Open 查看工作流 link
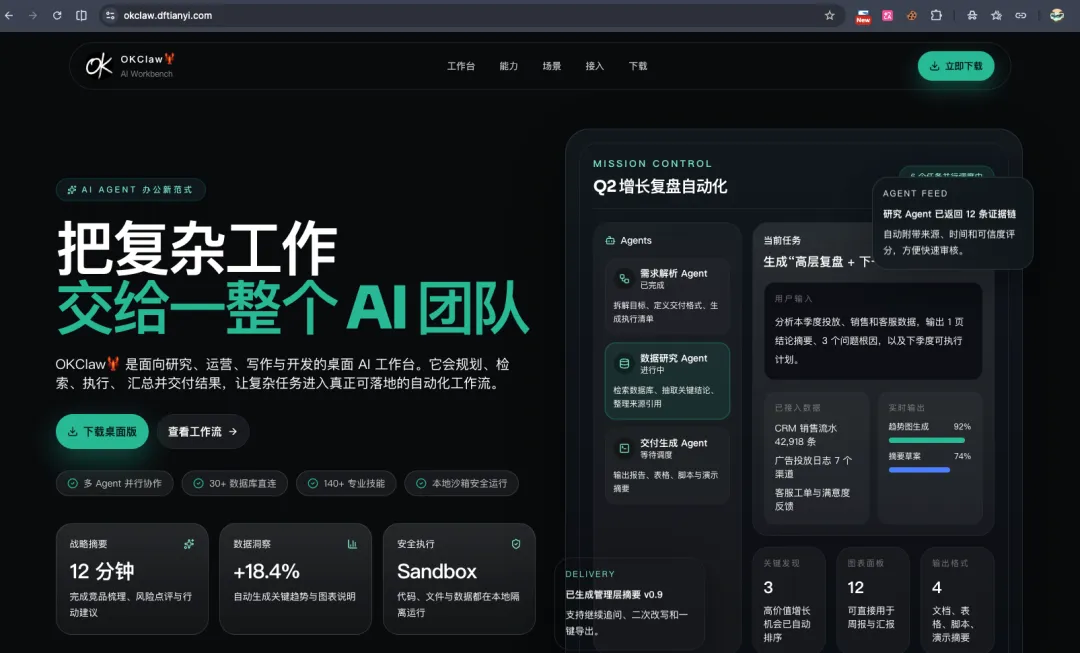The width and height of the screenshot is (1080, 653). 202,431
